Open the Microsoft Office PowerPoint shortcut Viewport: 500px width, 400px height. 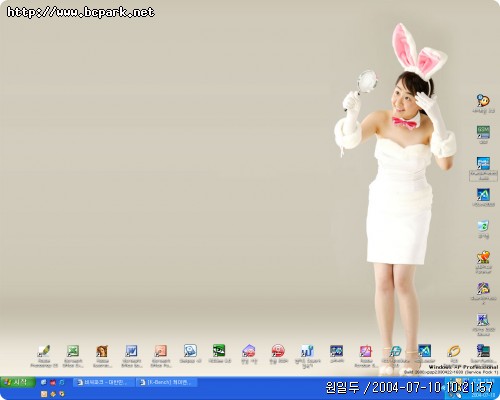[161, 356]
